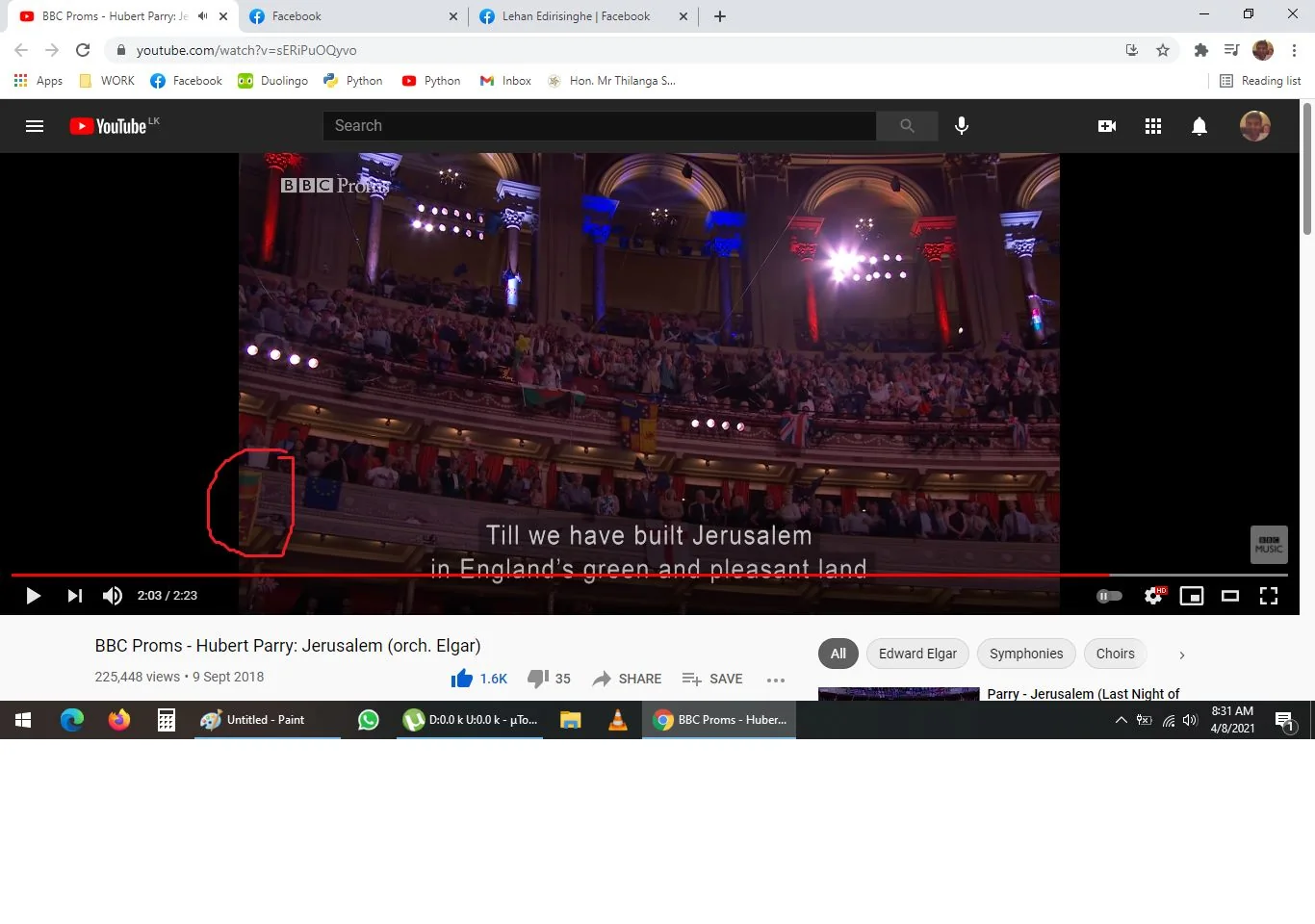
Task: Toggle the autoplay switch
Action: point(1109,596)
